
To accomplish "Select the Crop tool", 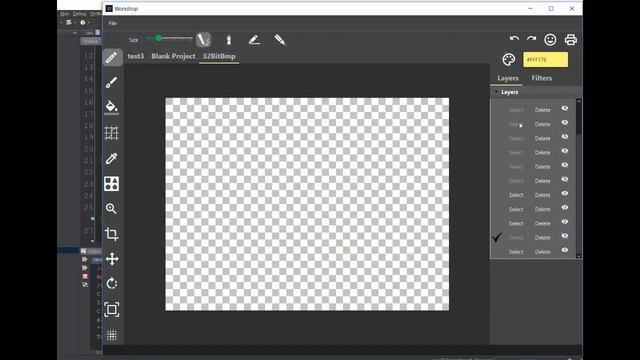I will coord(112,234).
